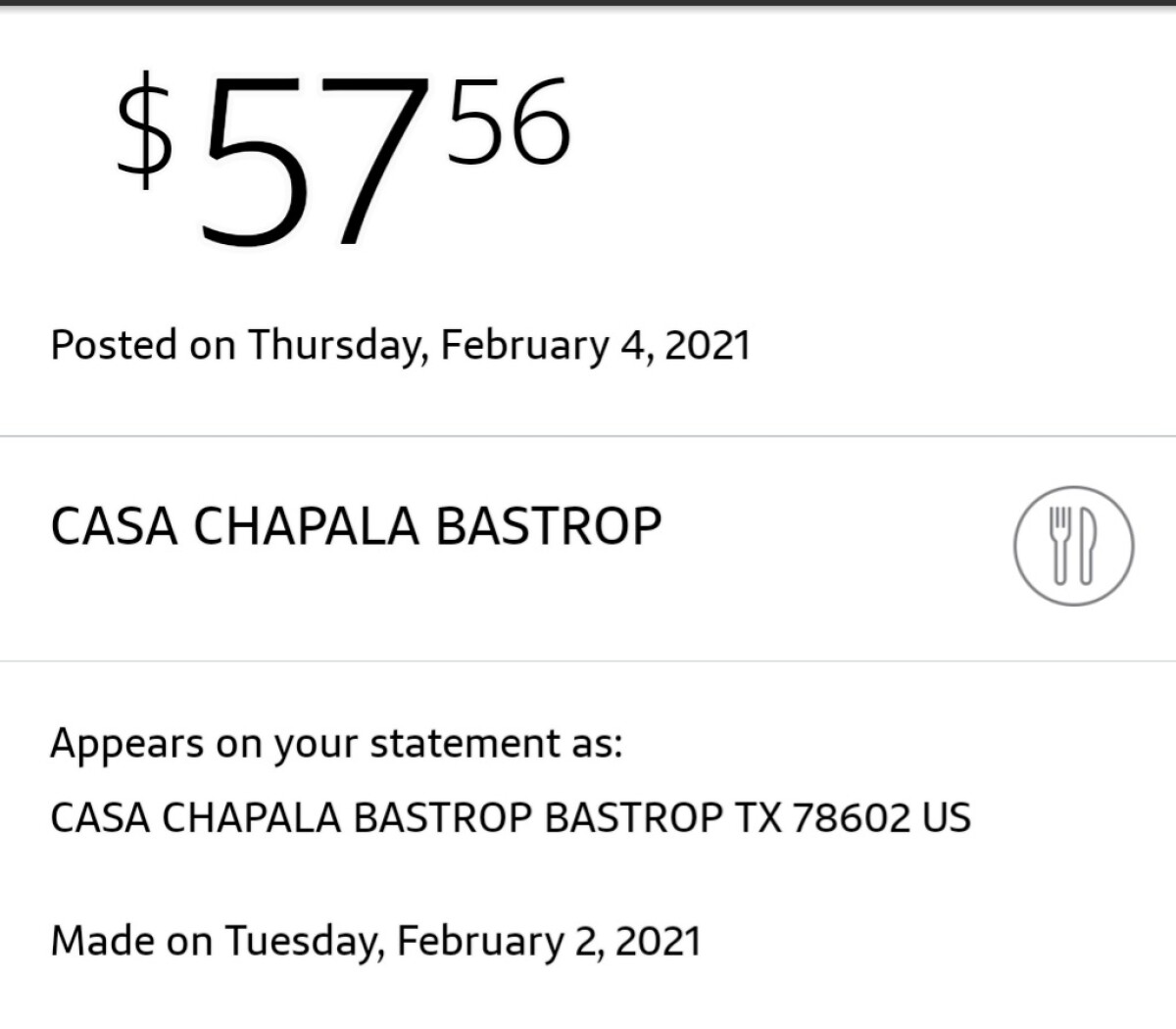Tap the fork and knife dining icon
The height and width of the screenshot is (1029, 1176).
1073,546
